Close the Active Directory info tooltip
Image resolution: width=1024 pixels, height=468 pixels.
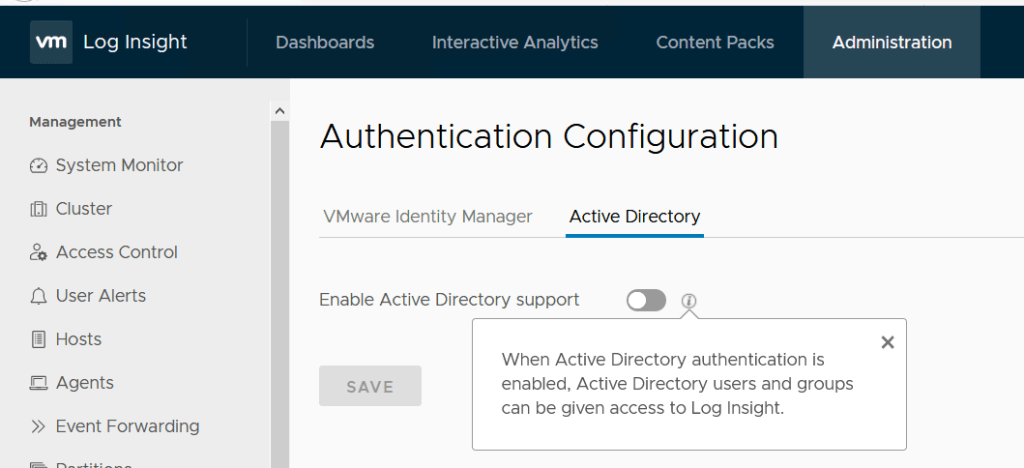tap(887, 342)
